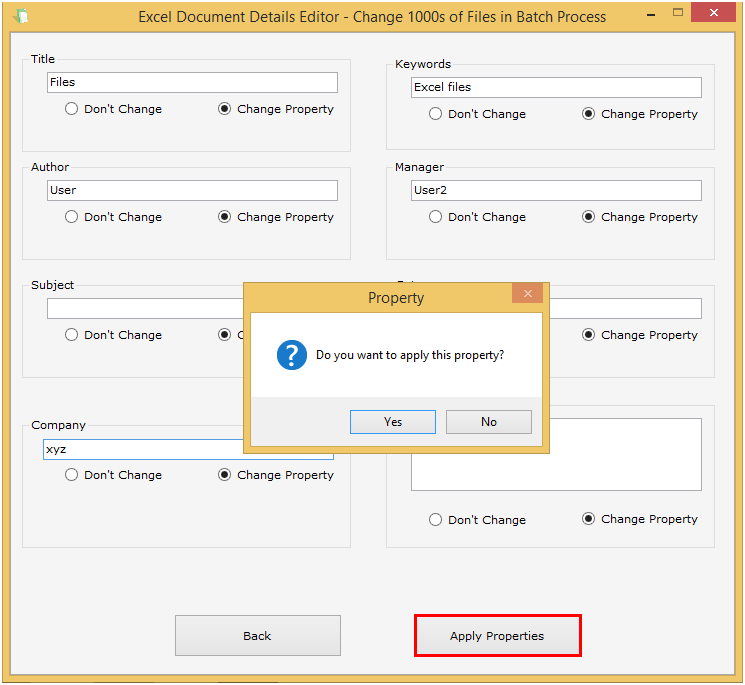Click the blue question mark icon
This screenshot has height=685, width=745.
point(292,355)
